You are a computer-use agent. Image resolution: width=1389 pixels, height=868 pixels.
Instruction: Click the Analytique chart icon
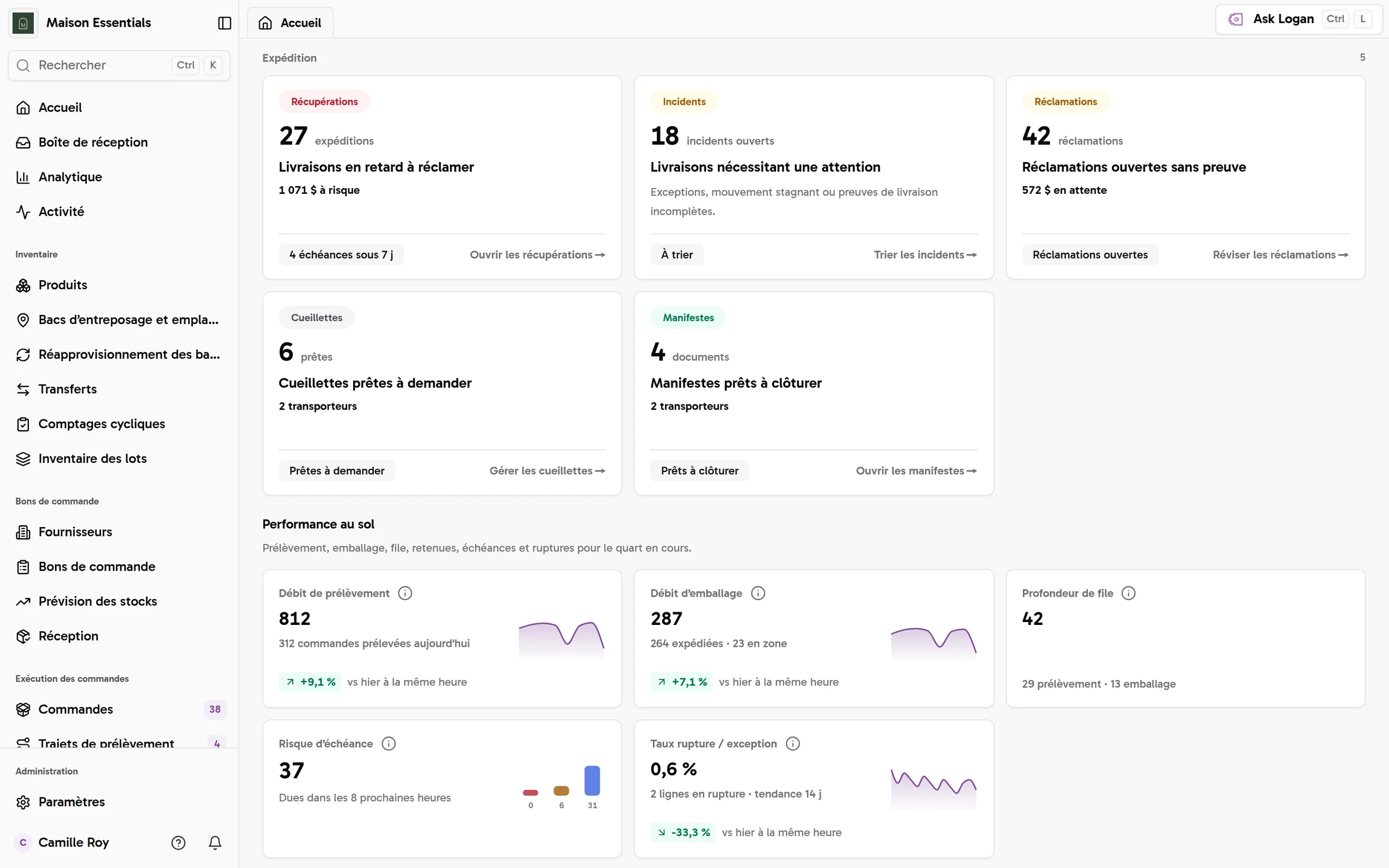[23, 177]
